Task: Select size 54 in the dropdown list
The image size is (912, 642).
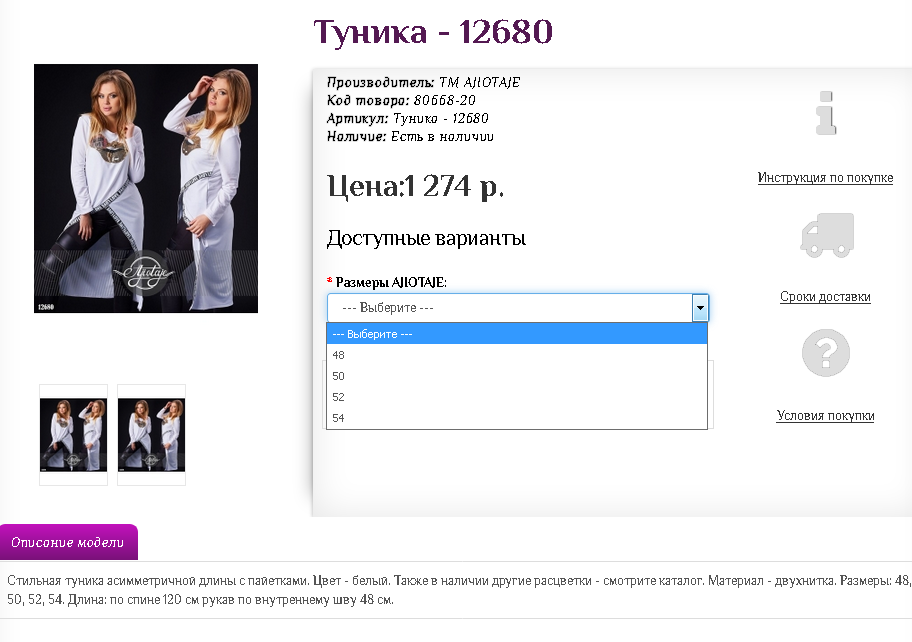Action: [516, 418]
